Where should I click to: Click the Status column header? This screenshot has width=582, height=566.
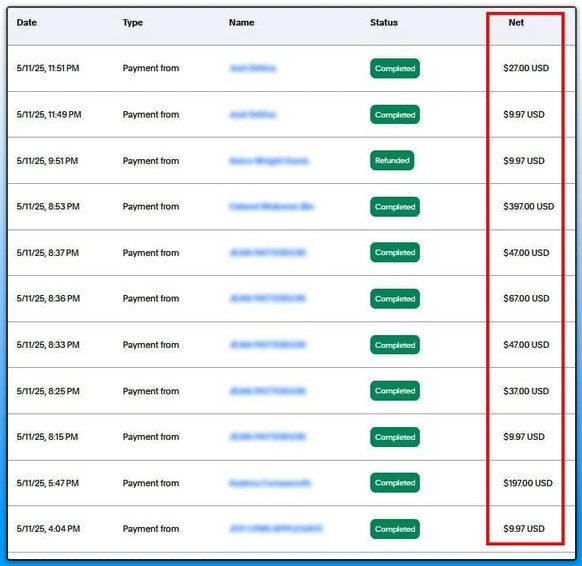(x=384, y=23)
